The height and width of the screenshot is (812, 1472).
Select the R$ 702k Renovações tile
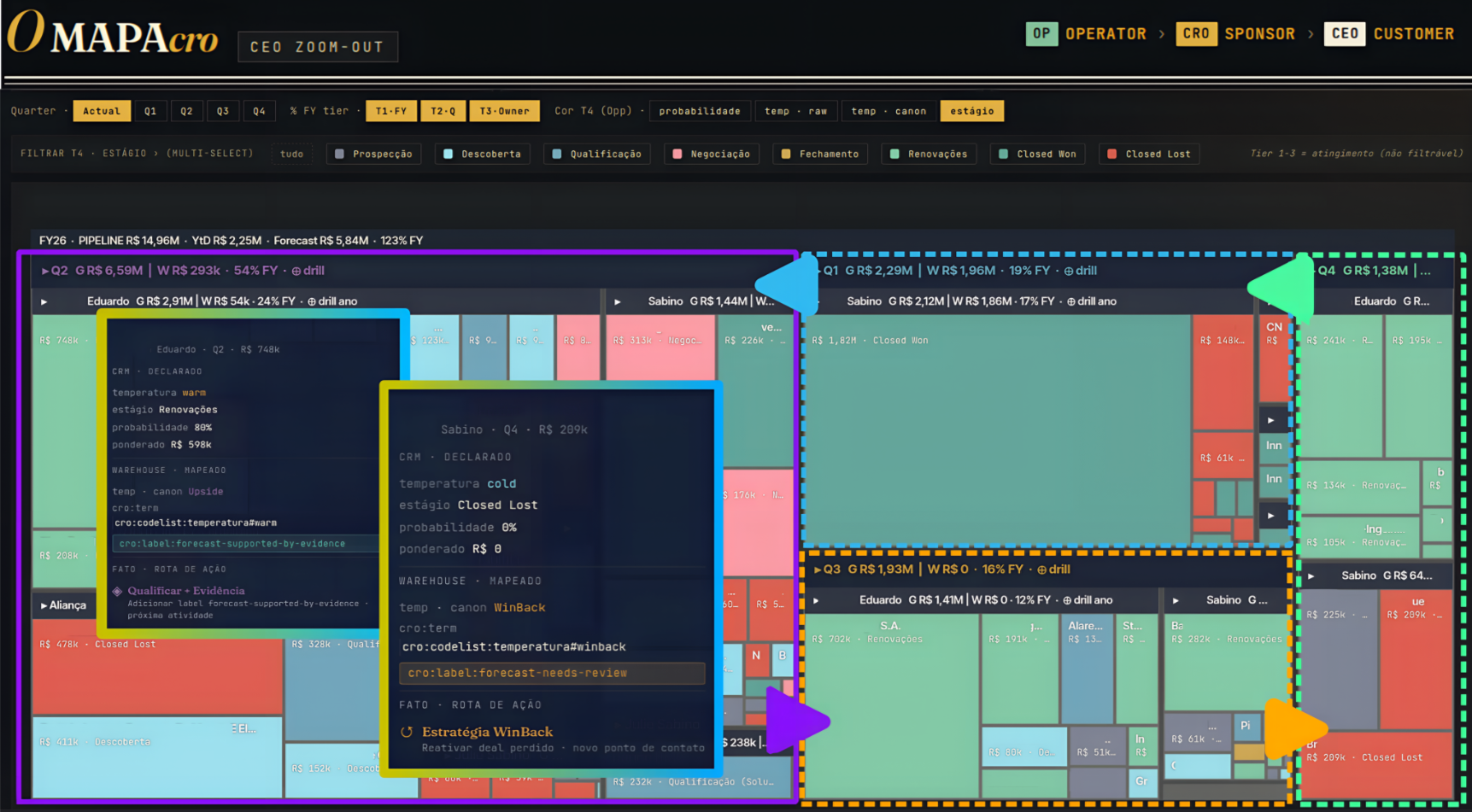(893, 705)
